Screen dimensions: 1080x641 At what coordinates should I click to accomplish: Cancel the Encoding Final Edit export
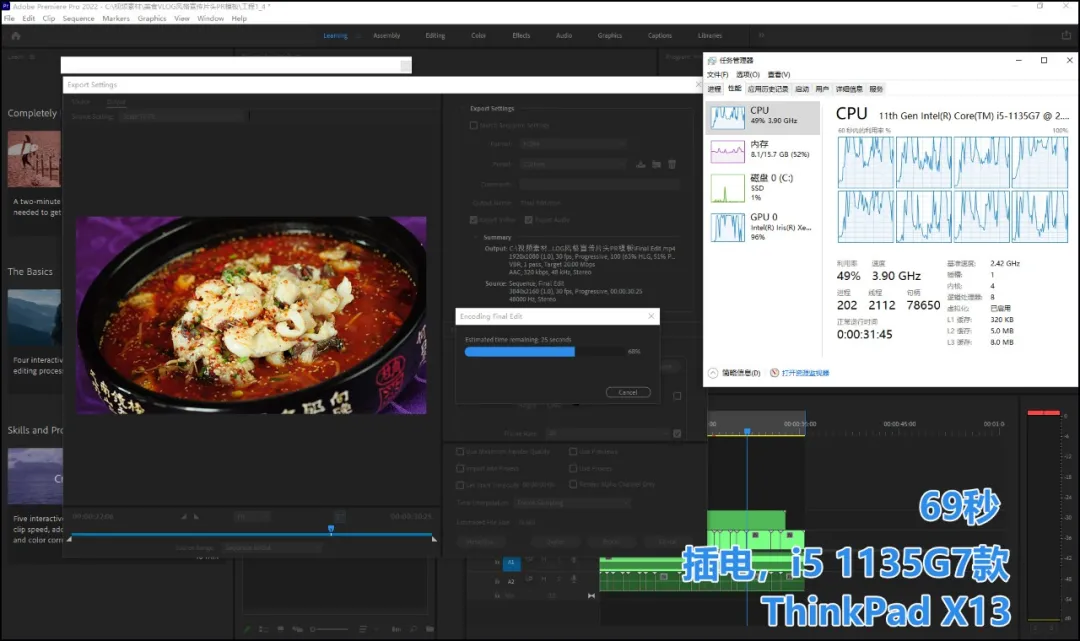[x=628, y=392]
